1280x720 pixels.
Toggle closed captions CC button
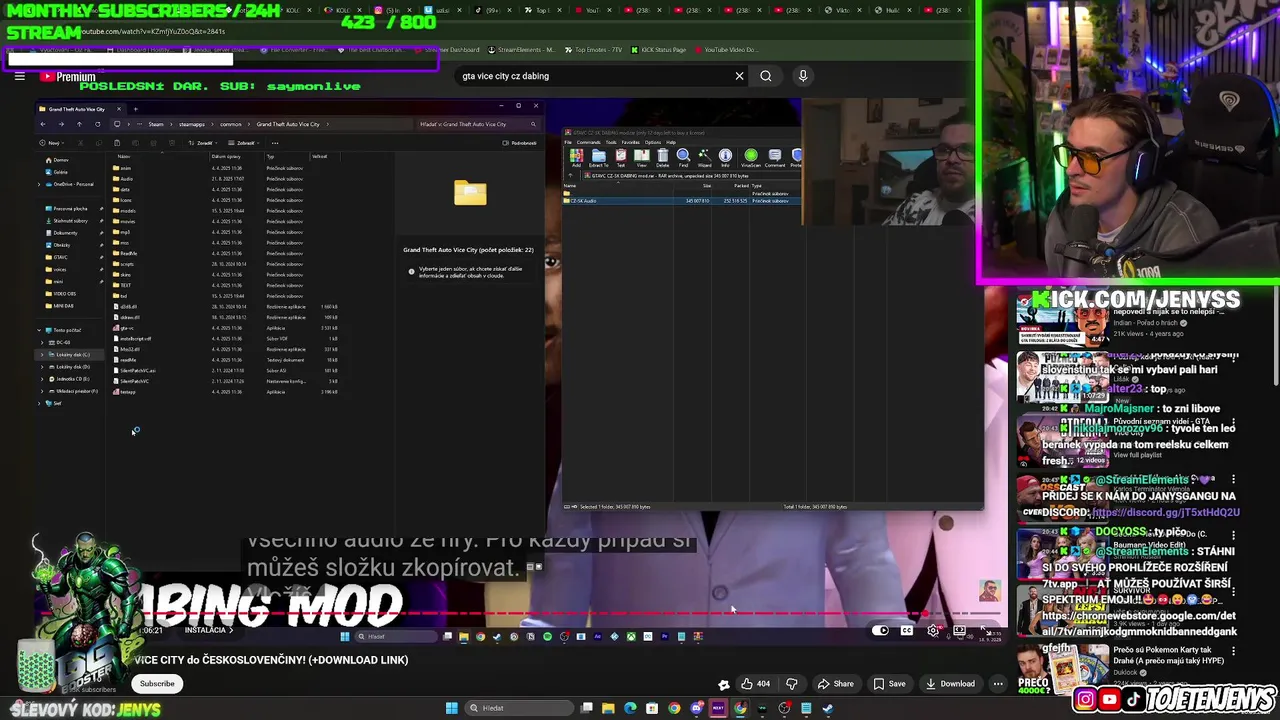pos(906,630)
